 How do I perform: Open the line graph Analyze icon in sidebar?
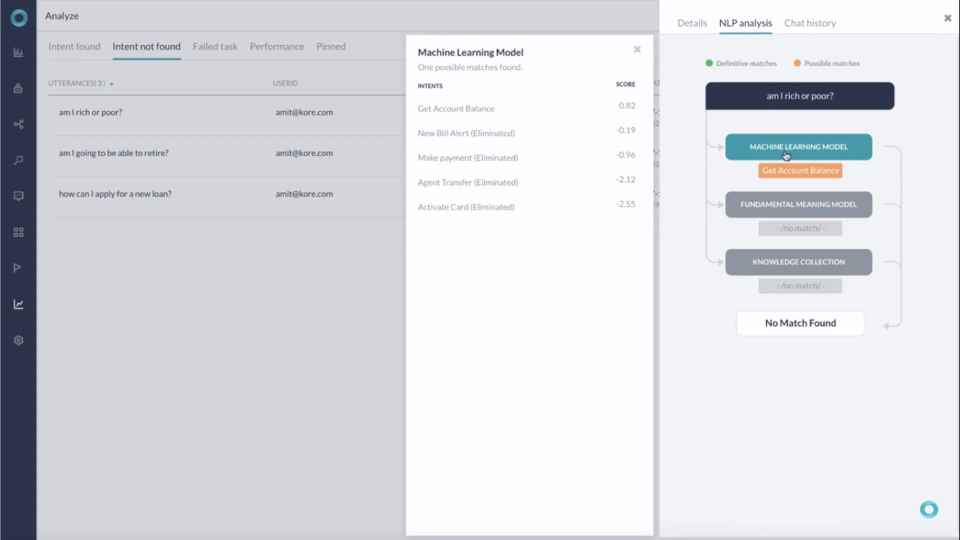pos(18,304)
